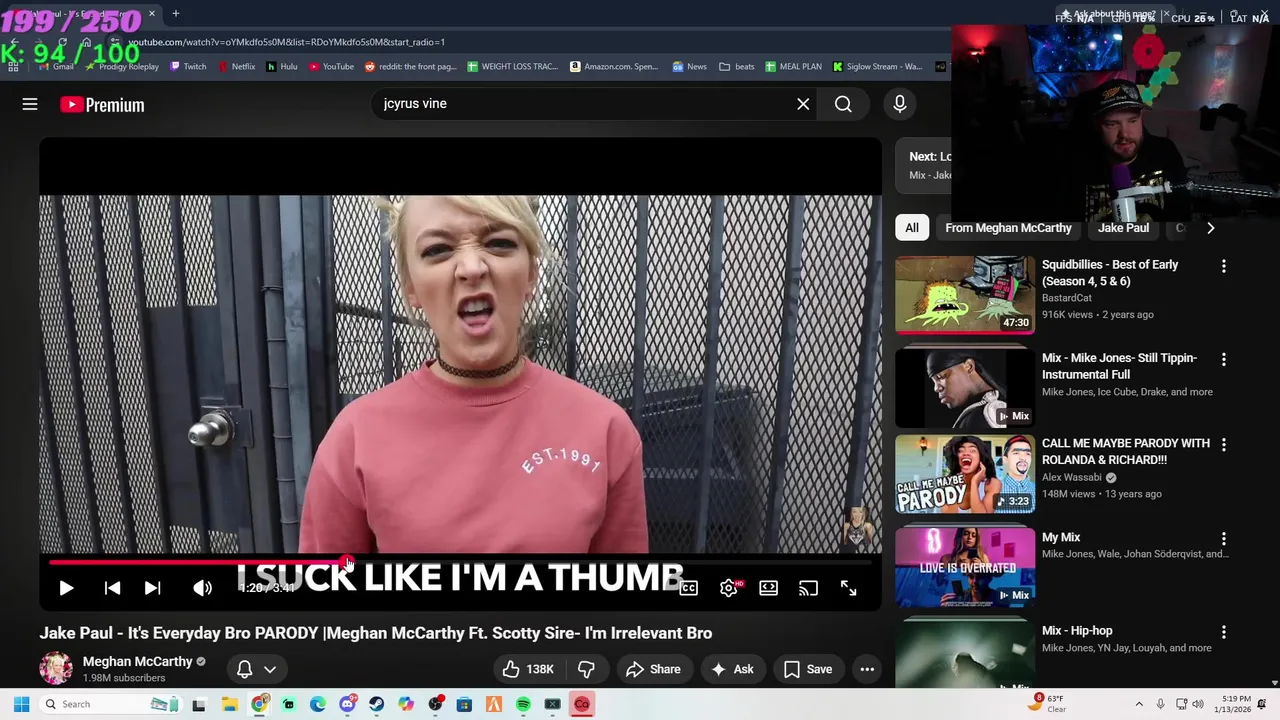Clear the search text with the X
The width and height of the screenshot is (1280, 720).
(x=803, y=104)
